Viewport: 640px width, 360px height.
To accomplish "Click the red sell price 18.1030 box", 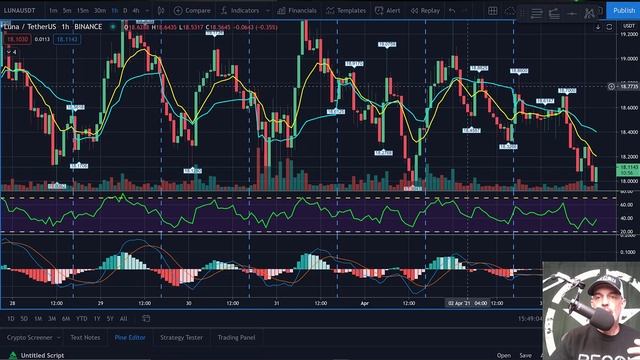I will point(18,39).
